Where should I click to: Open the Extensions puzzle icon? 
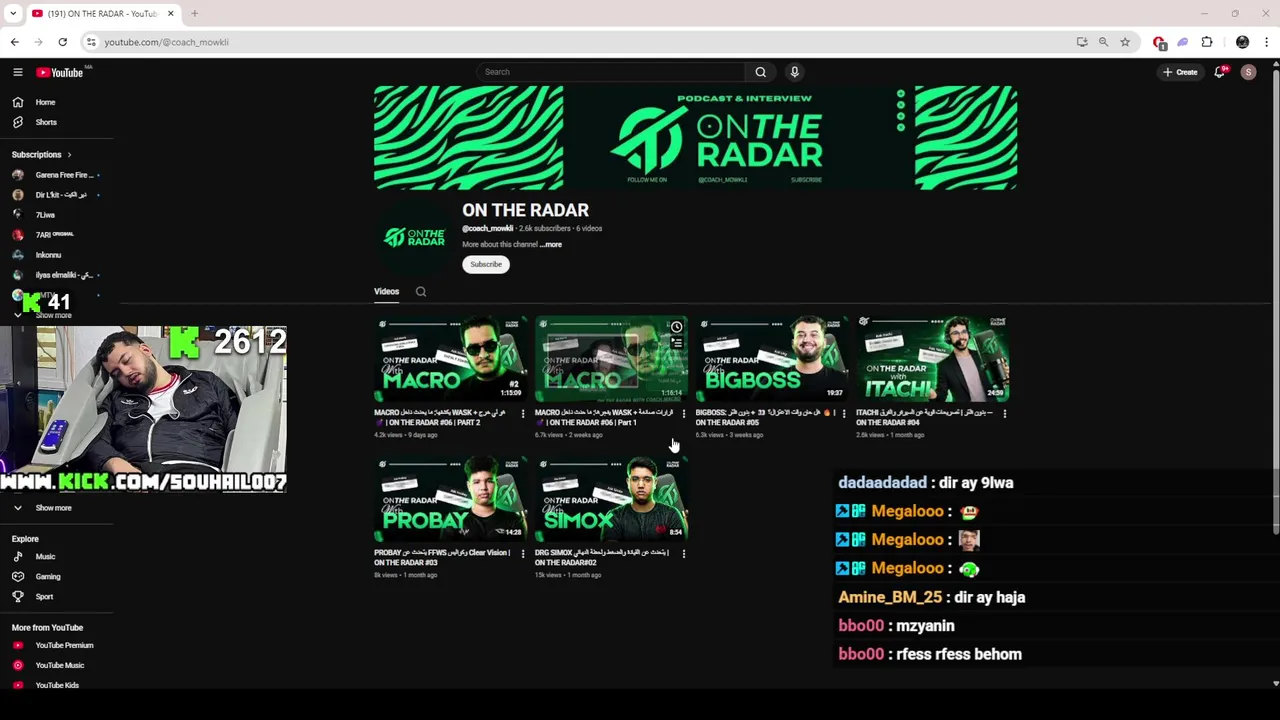coord(1207,42)
